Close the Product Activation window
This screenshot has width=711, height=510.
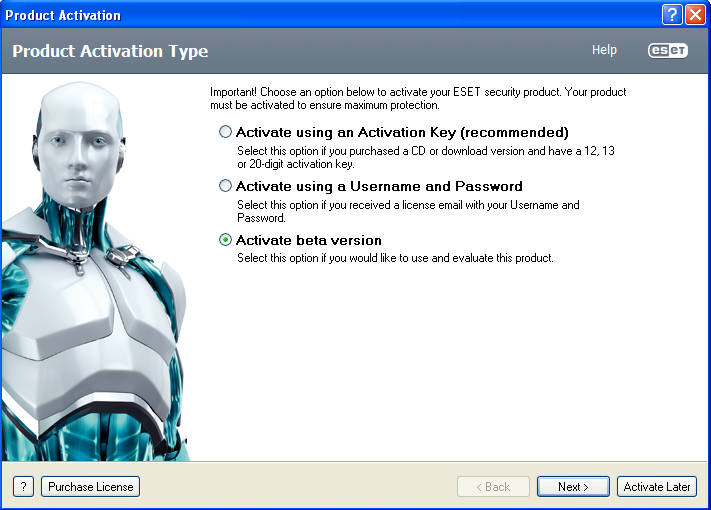tap(695, 15)
